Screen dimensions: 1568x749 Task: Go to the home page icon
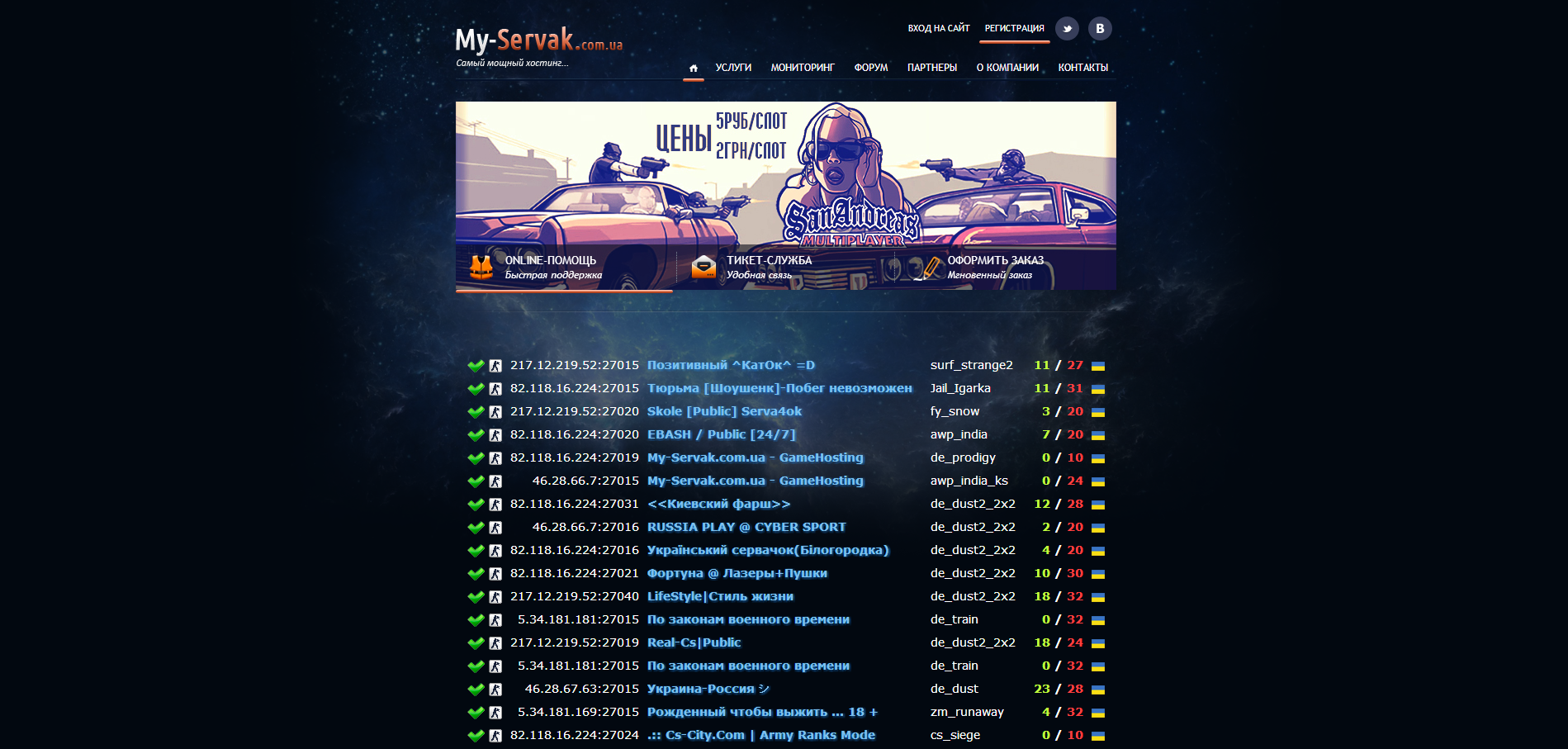coord(694,68)
